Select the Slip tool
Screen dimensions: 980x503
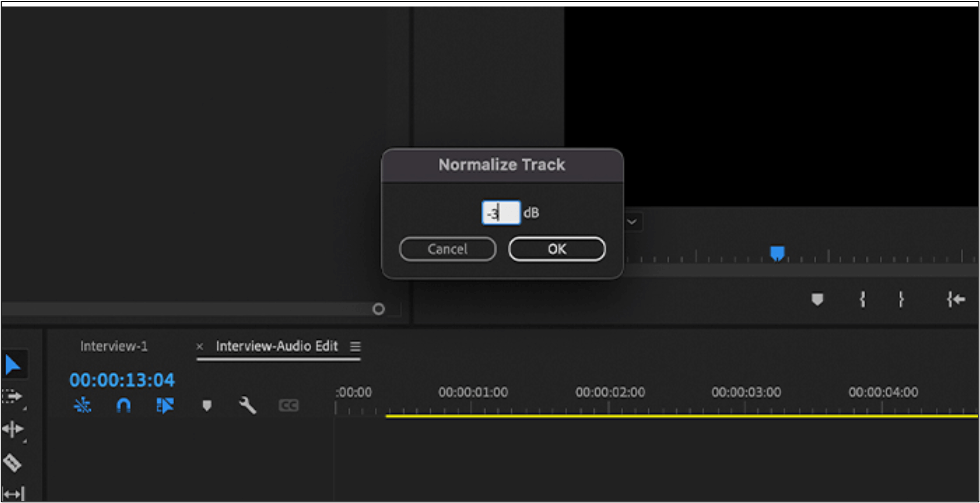point(12,494)
